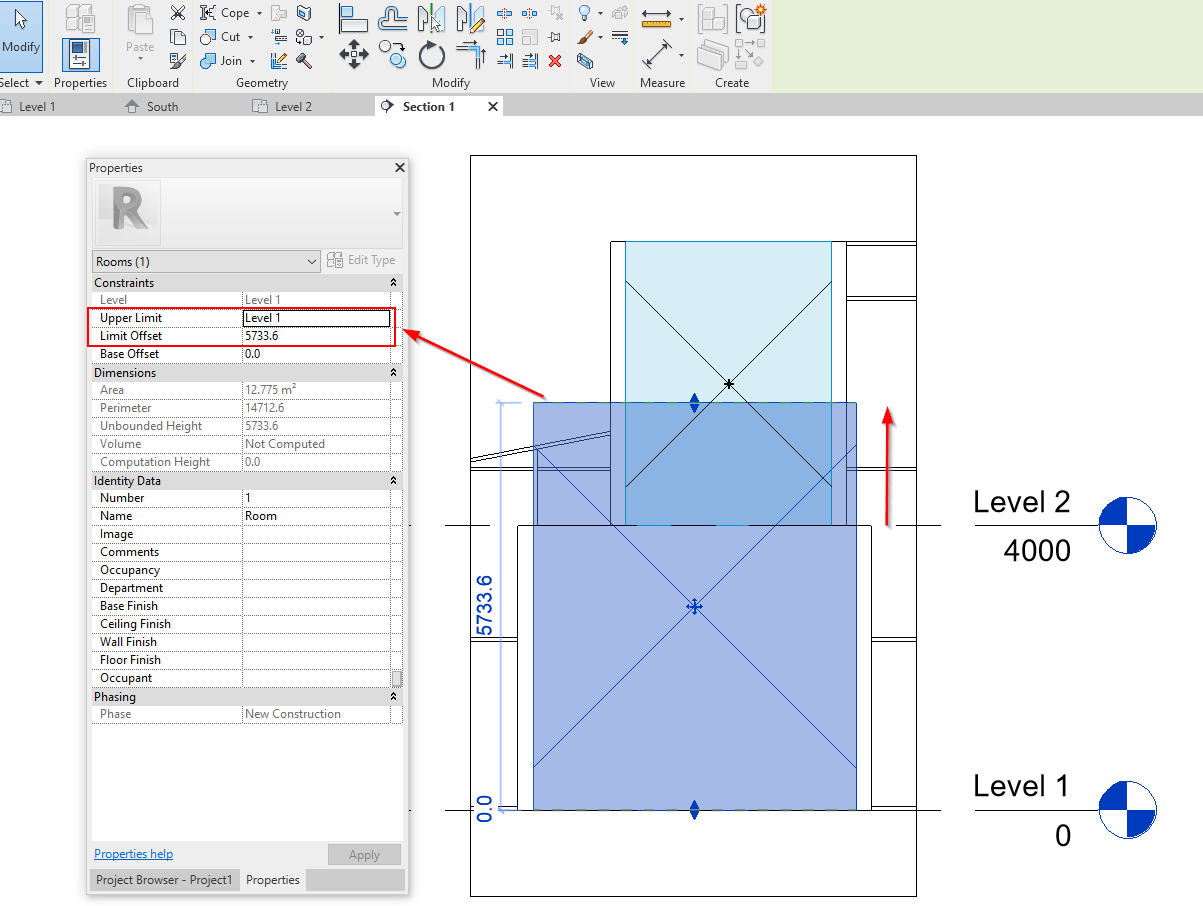
Task: Select the Rotate tool
Action: click(431, 55)
